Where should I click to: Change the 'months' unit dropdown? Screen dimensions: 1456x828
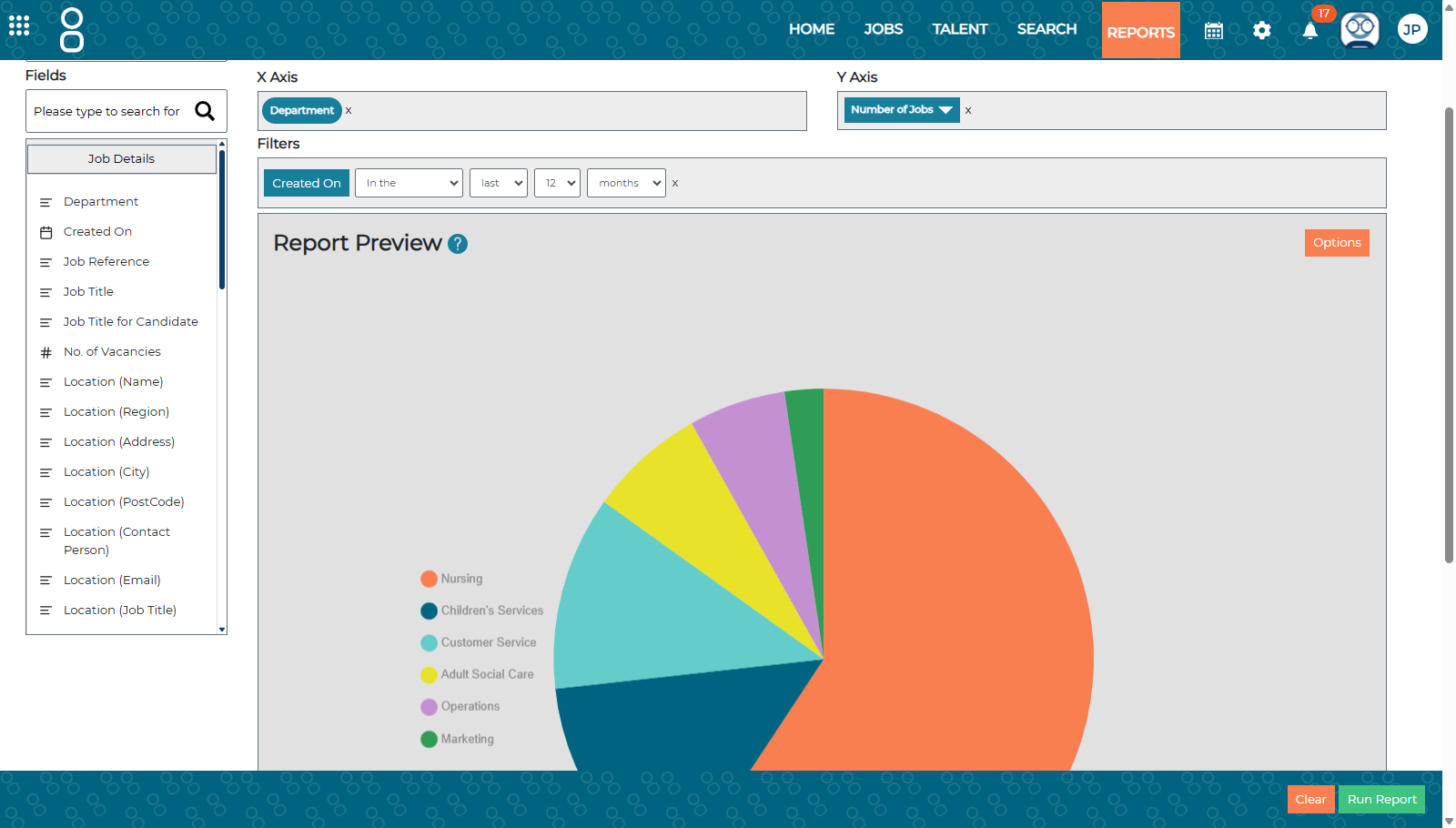coord(625,182)
